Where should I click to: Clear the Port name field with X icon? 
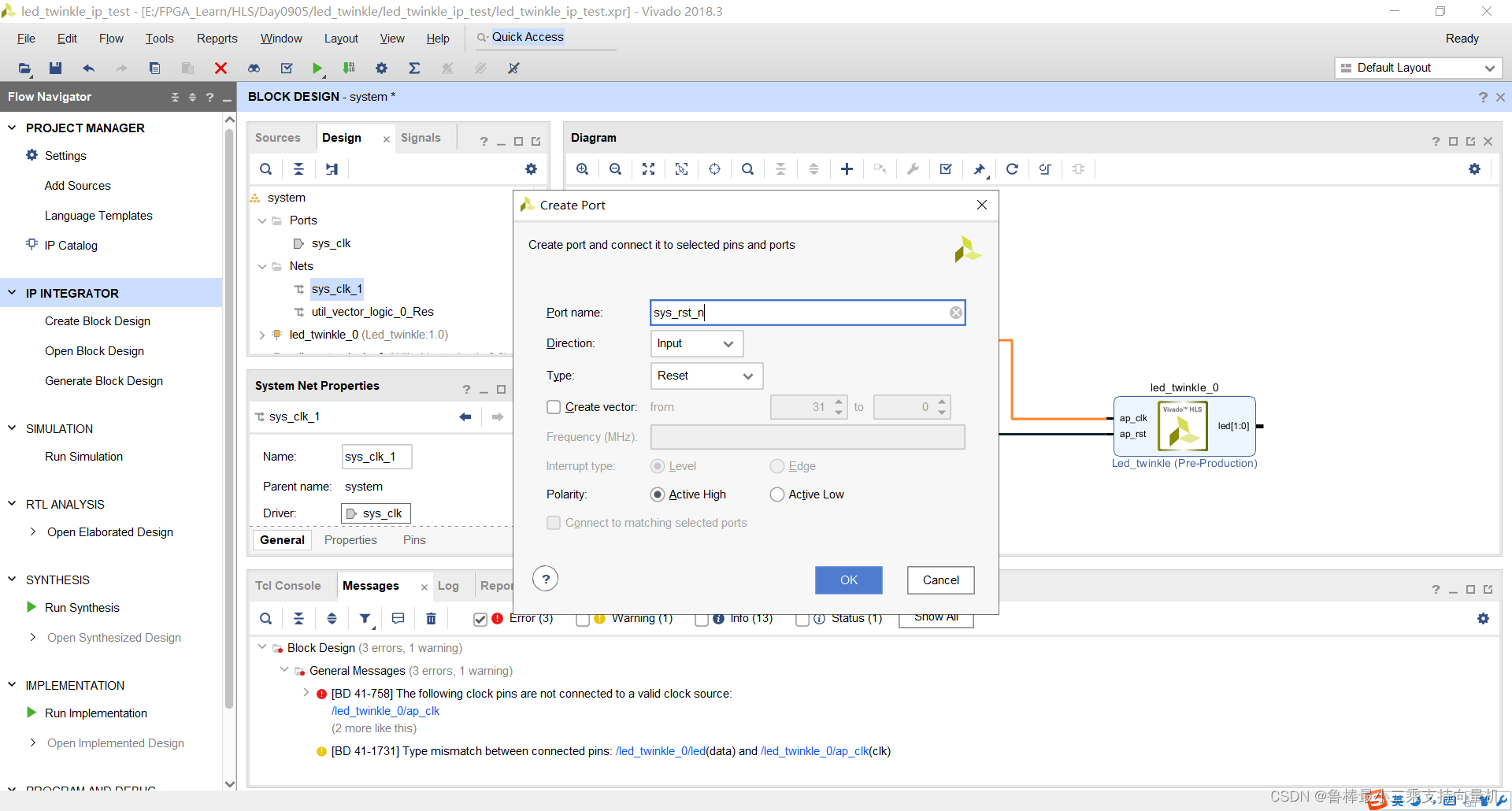pos(955,313)
